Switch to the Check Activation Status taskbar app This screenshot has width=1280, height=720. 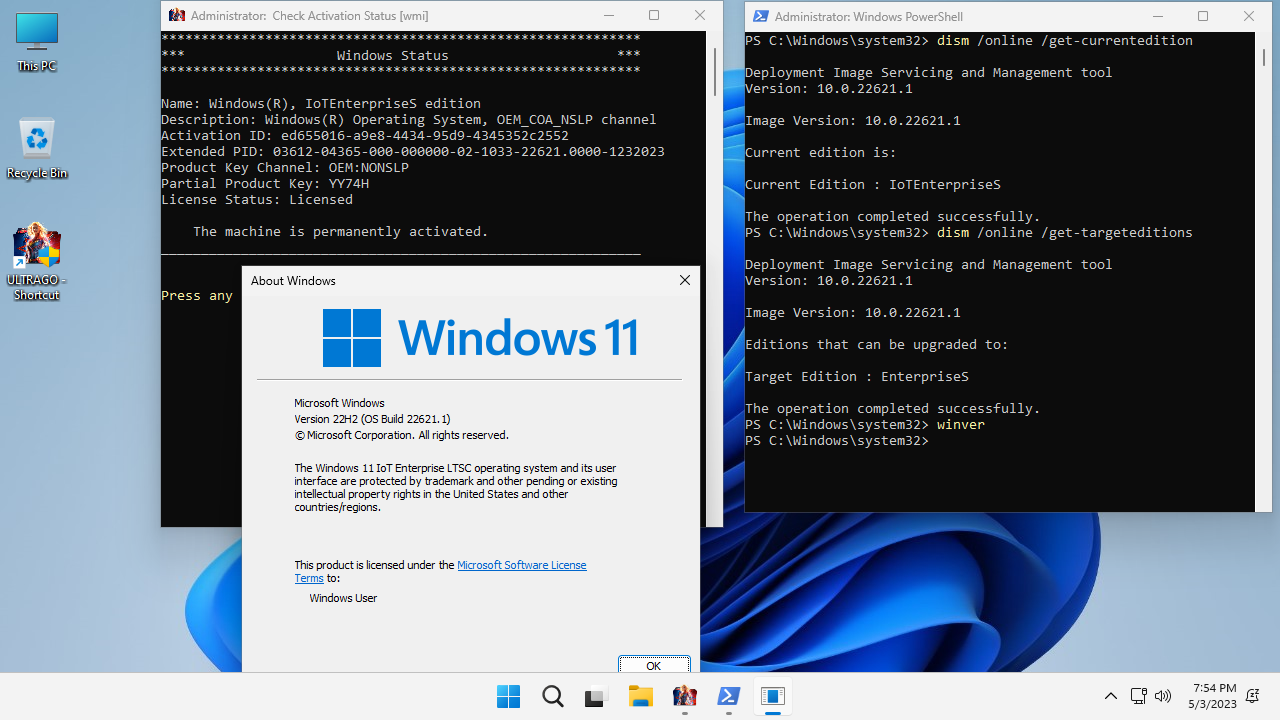point(684,696)
